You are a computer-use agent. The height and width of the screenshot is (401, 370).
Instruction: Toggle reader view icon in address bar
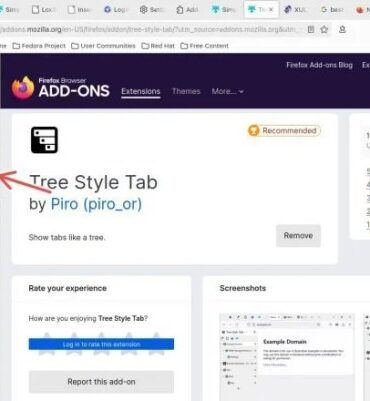coord(311,29)
